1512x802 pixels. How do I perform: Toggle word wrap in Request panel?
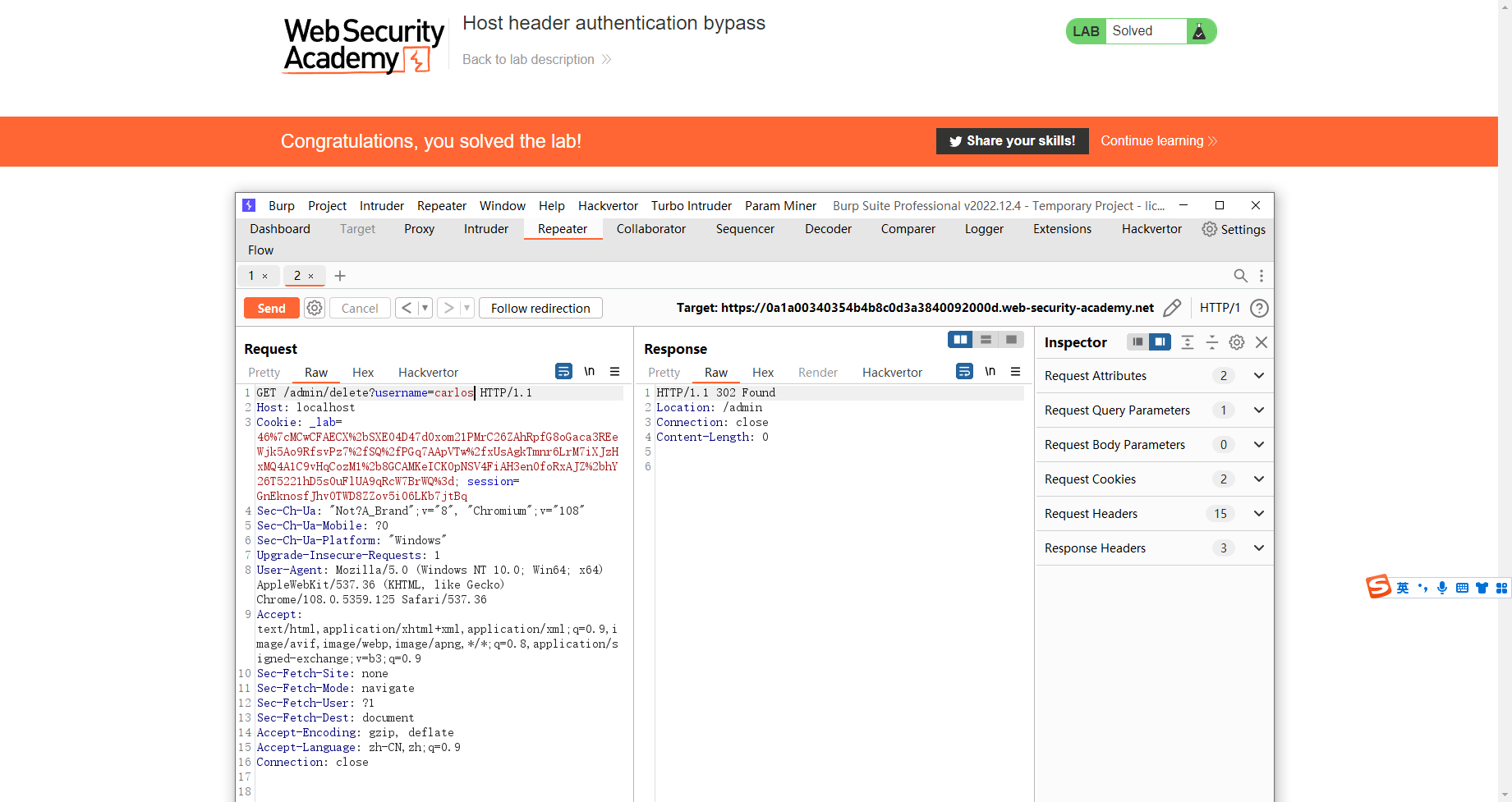click(563, 372)
